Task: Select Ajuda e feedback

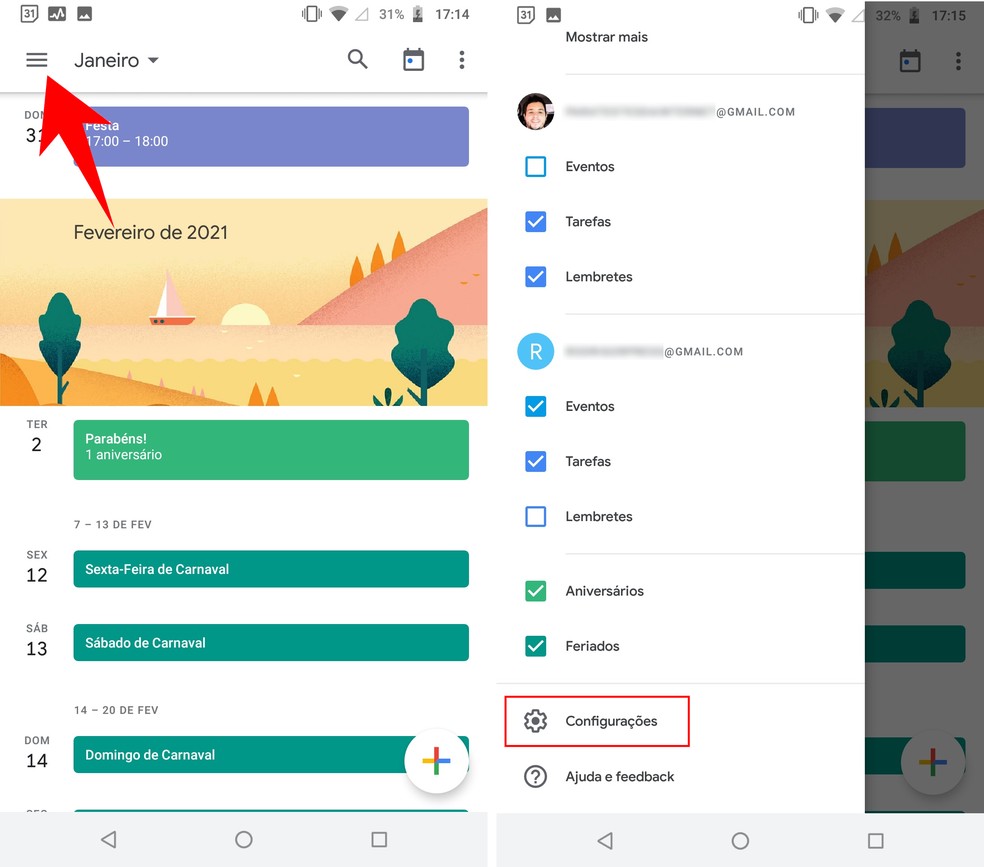Action: [x=620, y=776]
